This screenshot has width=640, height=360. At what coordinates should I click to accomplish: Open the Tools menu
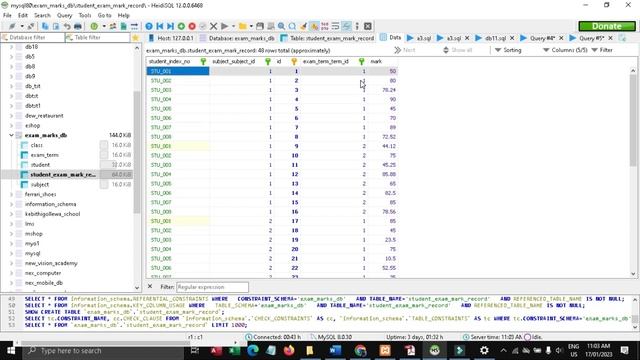85,15
